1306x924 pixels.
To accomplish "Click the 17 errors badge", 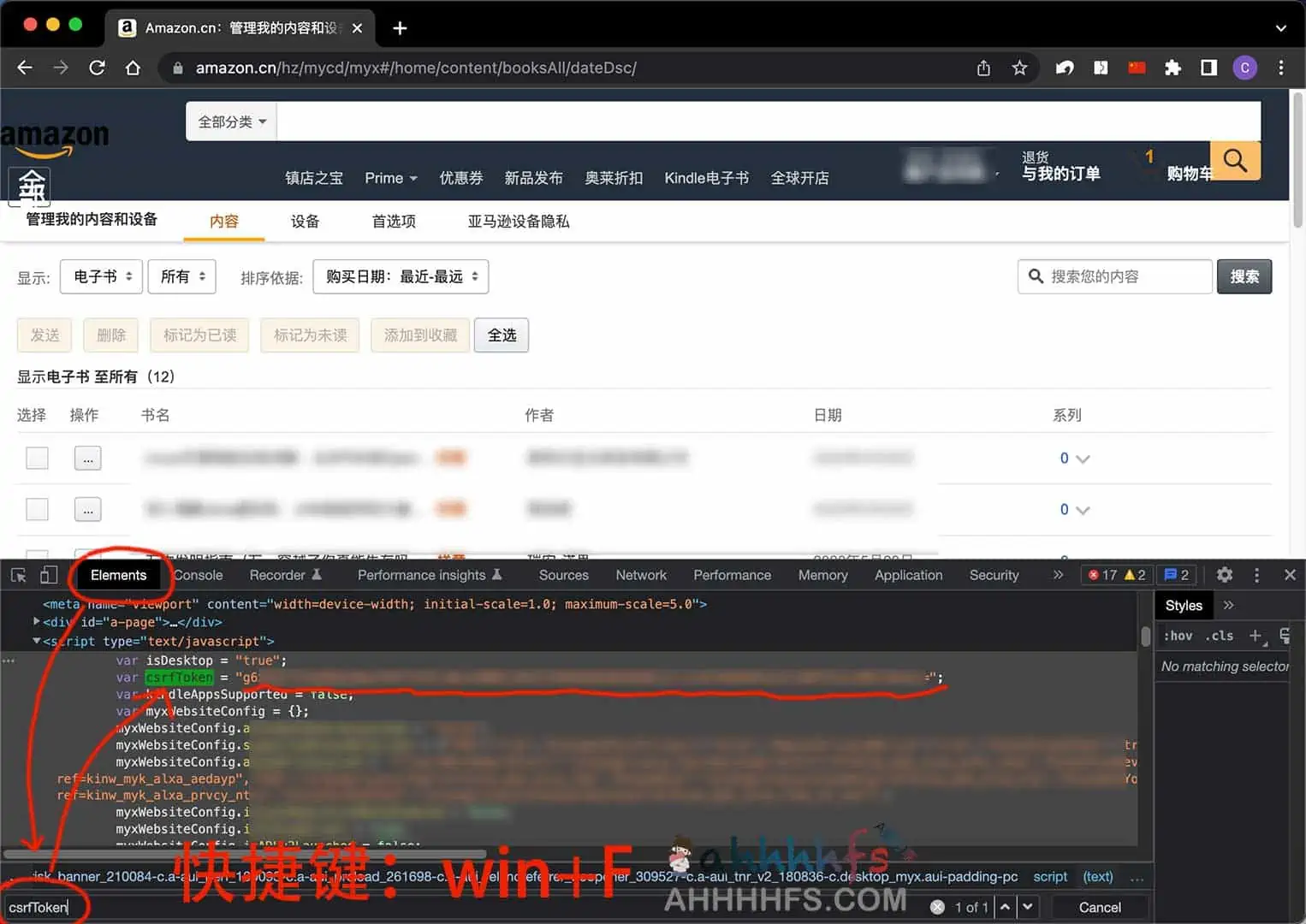I will (1102, 575).
